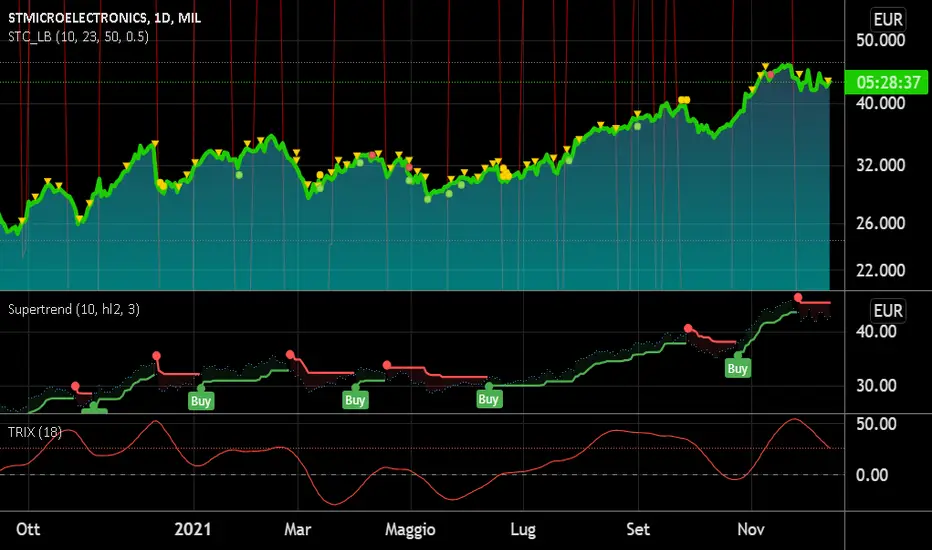Click the red Supertrend sell dot above Nov
The image size is (932, 550).
(798, 297)
